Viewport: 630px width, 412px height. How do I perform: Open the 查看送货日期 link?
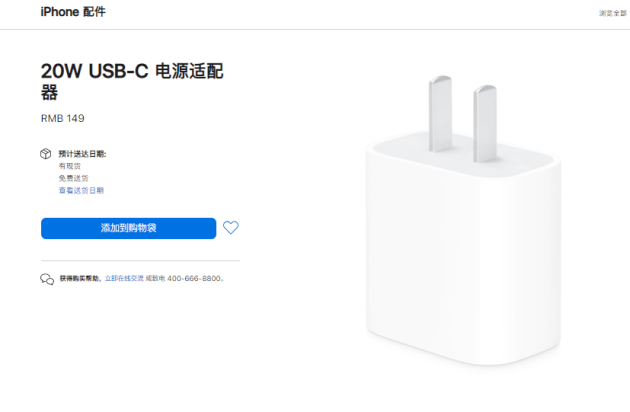(x=81, y=190)
